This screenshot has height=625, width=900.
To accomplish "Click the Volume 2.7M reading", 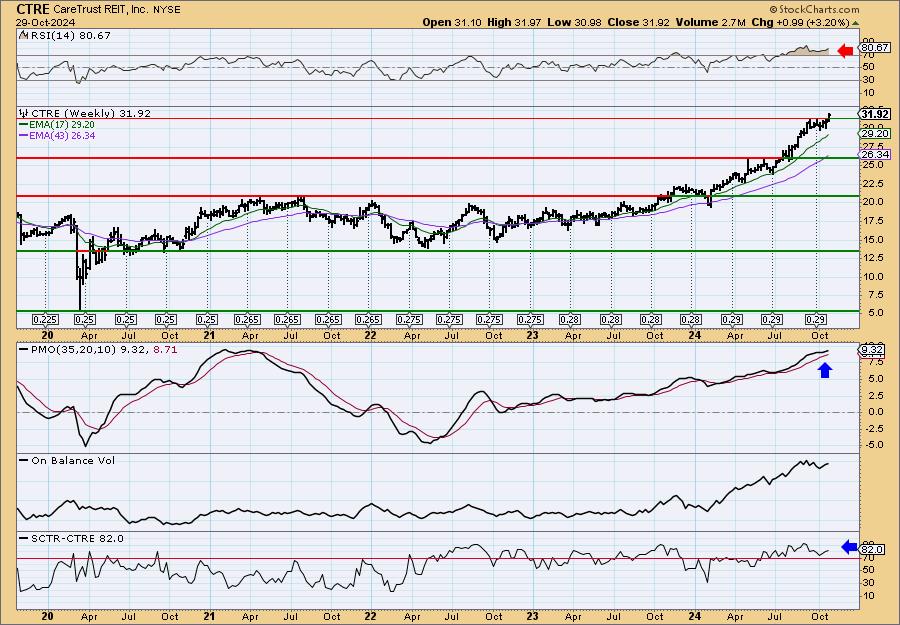I will 711,22.
